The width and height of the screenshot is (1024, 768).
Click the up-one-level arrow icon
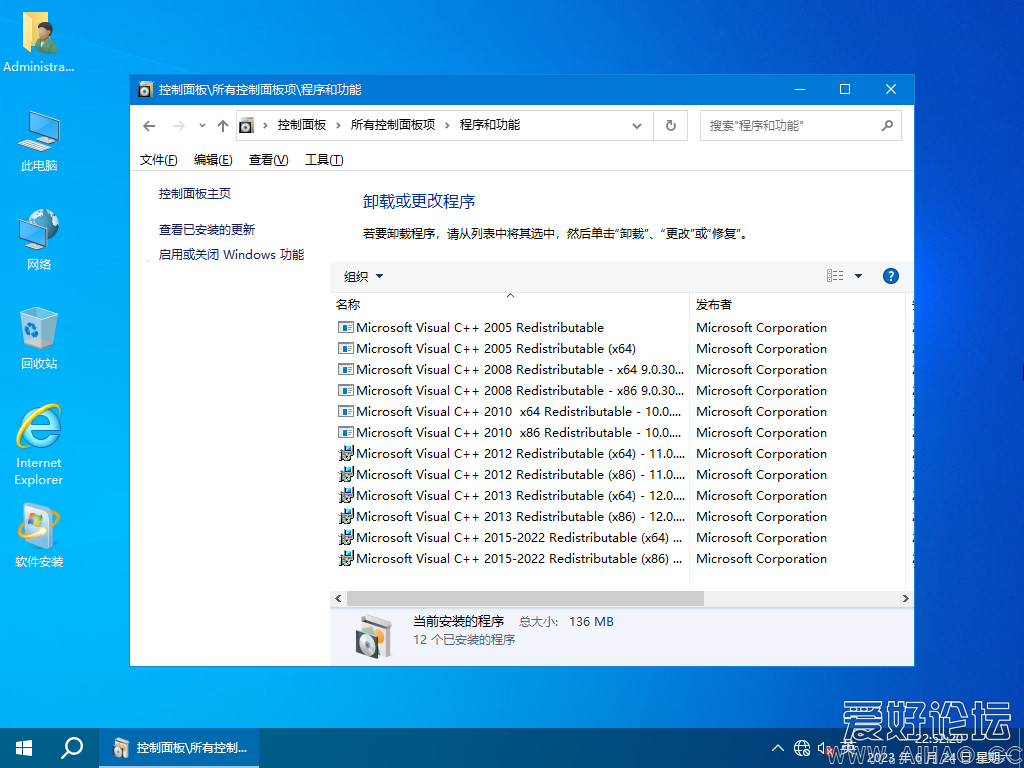[x=222, y=126]
